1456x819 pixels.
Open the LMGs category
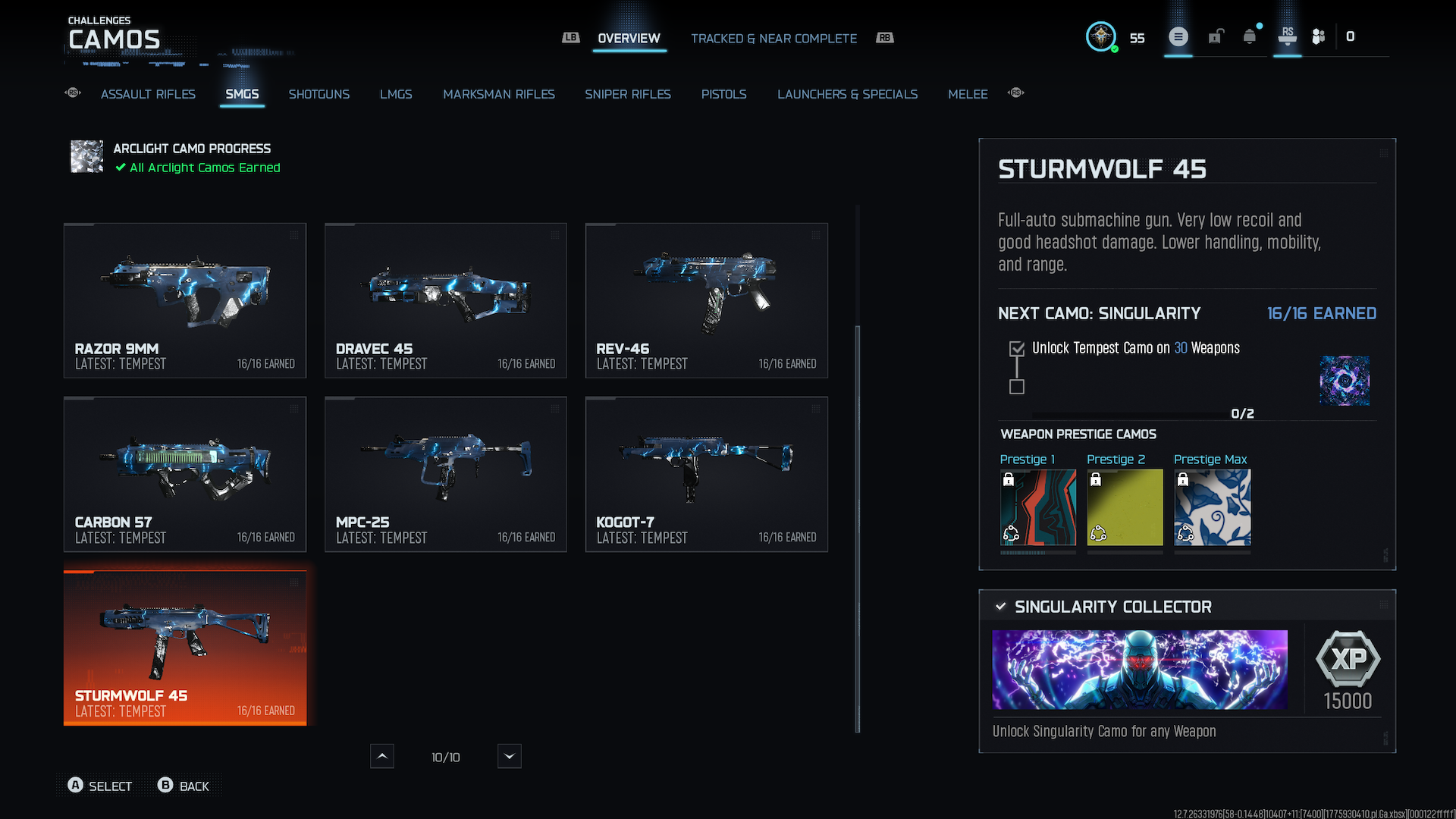396,94
